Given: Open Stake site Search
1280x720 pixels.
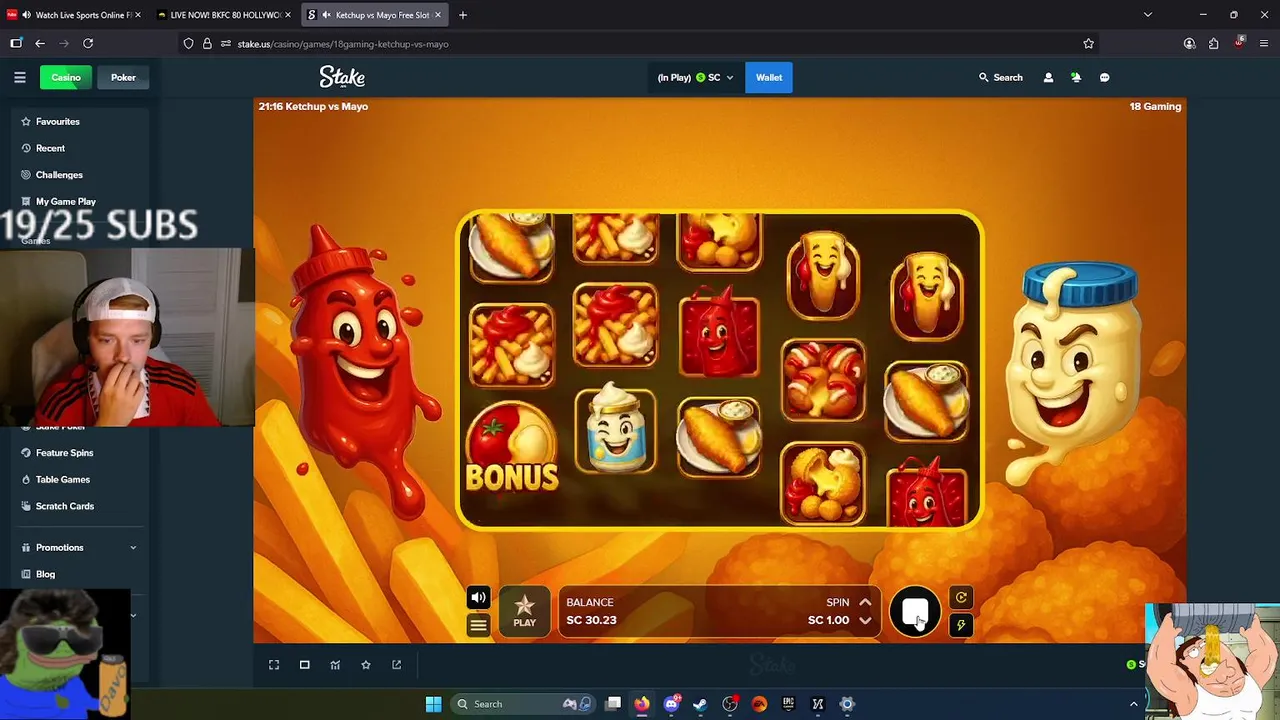Looking at the screenshot, I should pos(1001,77).
